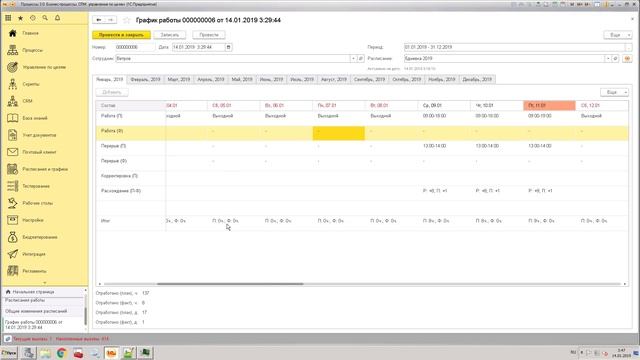
Task: Expand Сотрудник dropdown arrow
Action: 353,59
